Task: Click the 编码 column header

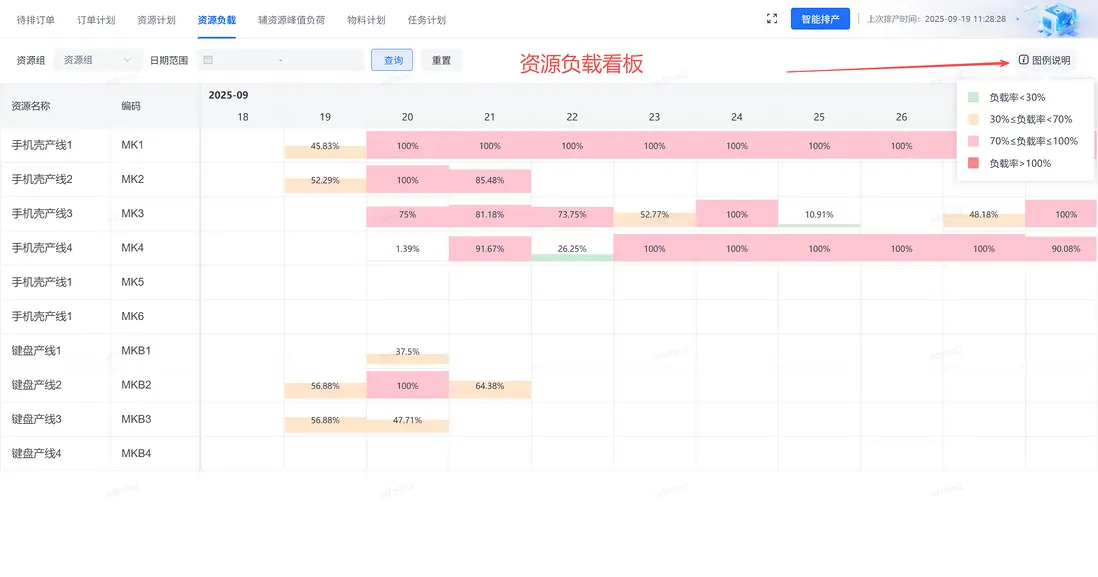Action: 131,105
